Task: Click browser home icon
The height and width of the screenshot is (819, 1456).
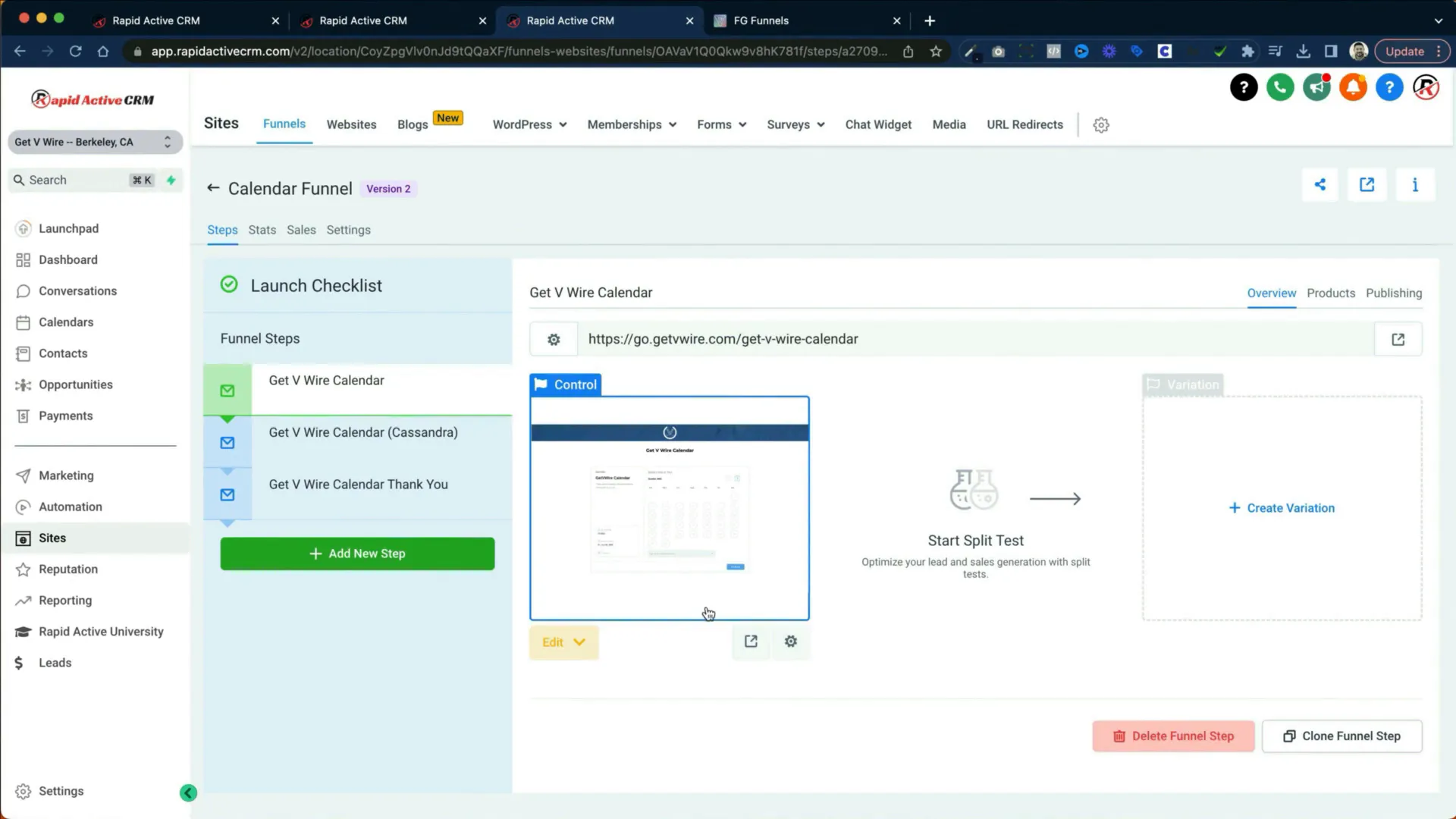Action: point(103,52)
